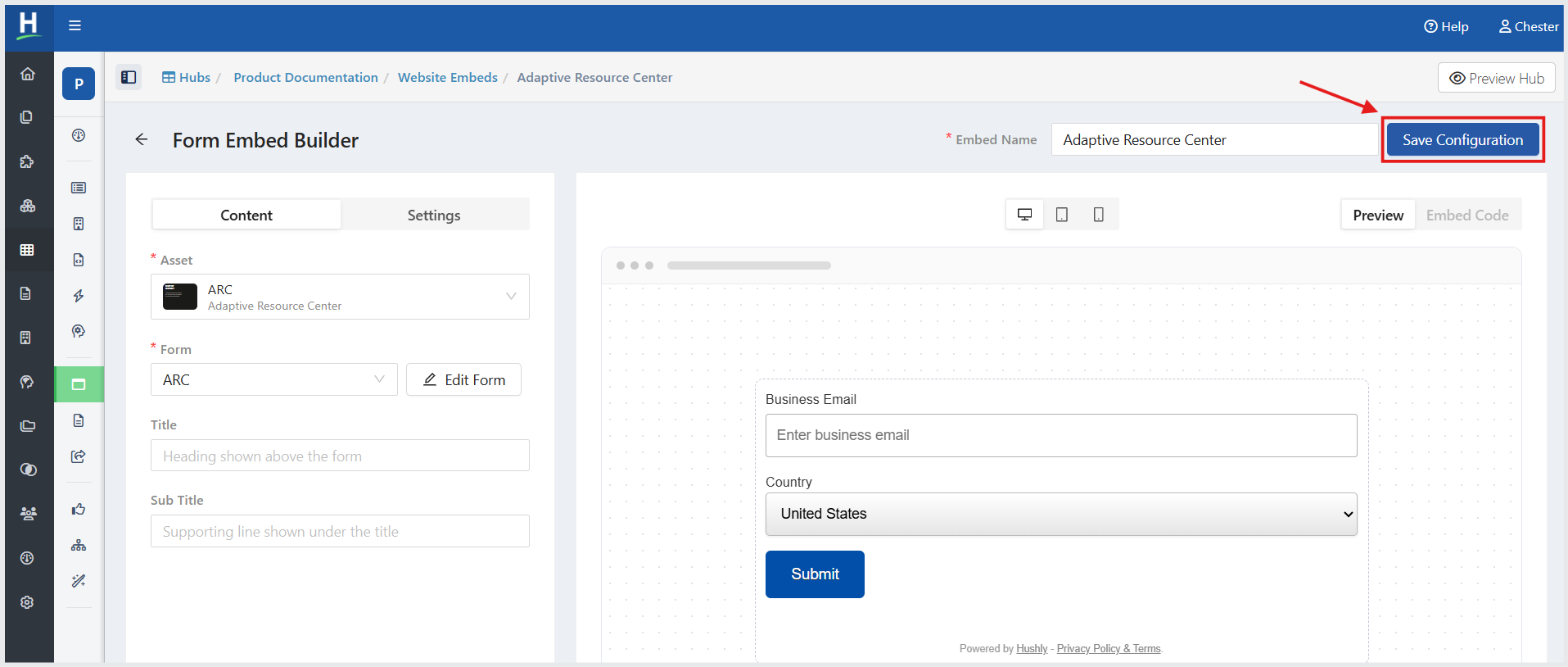
Task: Go back using the left arrow
Action: click(142, 139)
